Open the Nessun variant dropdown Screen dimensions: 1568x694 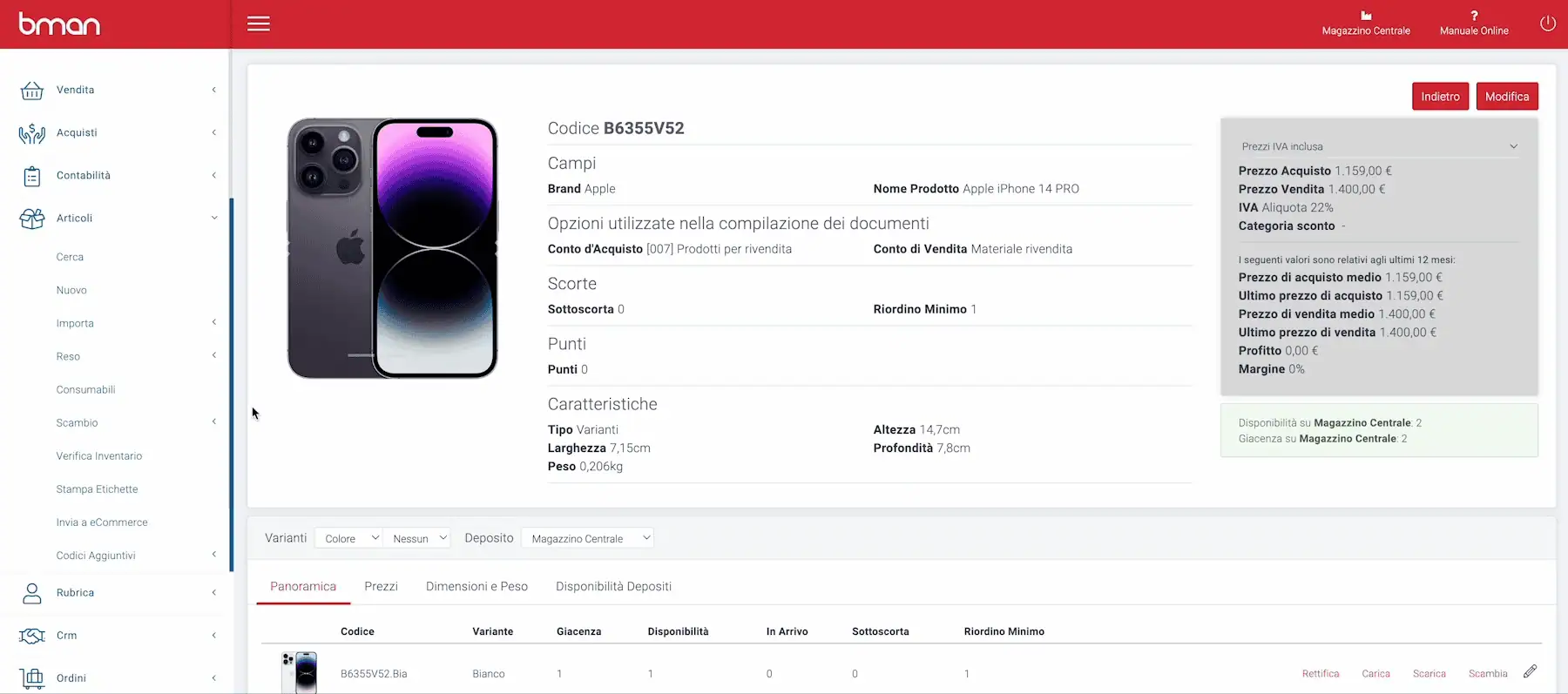tap(417, 538)
